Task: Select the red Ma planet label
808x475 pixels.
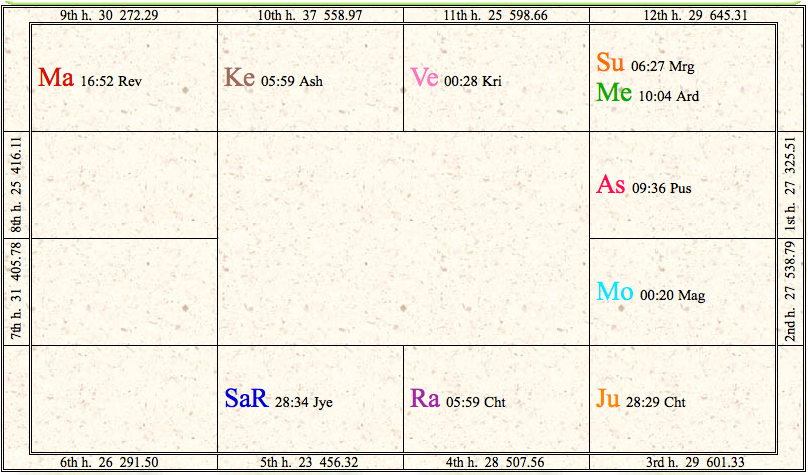Action: 56,77
